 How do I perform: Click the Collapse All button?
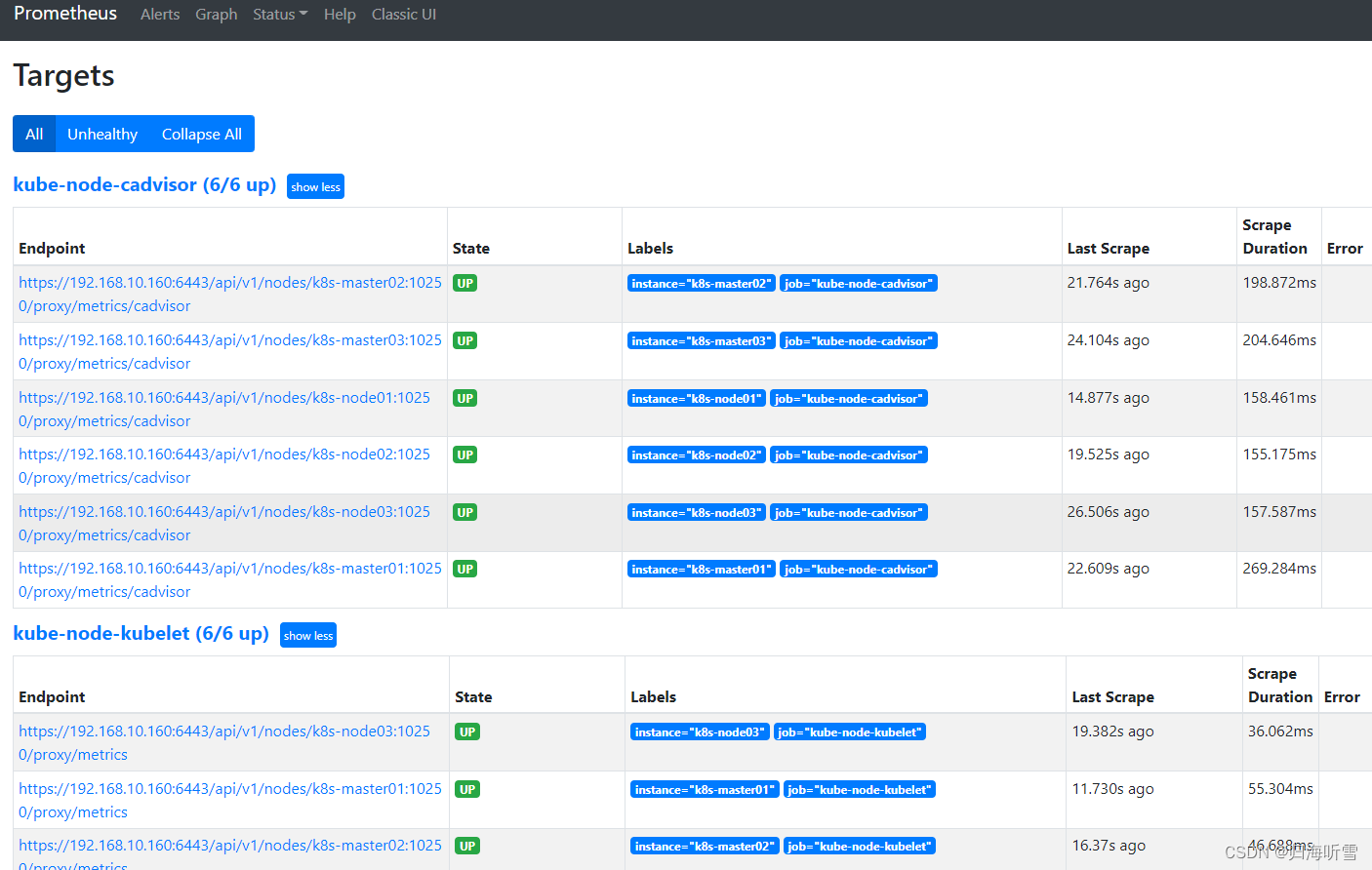pyautogui.click(x=201, y=134)
